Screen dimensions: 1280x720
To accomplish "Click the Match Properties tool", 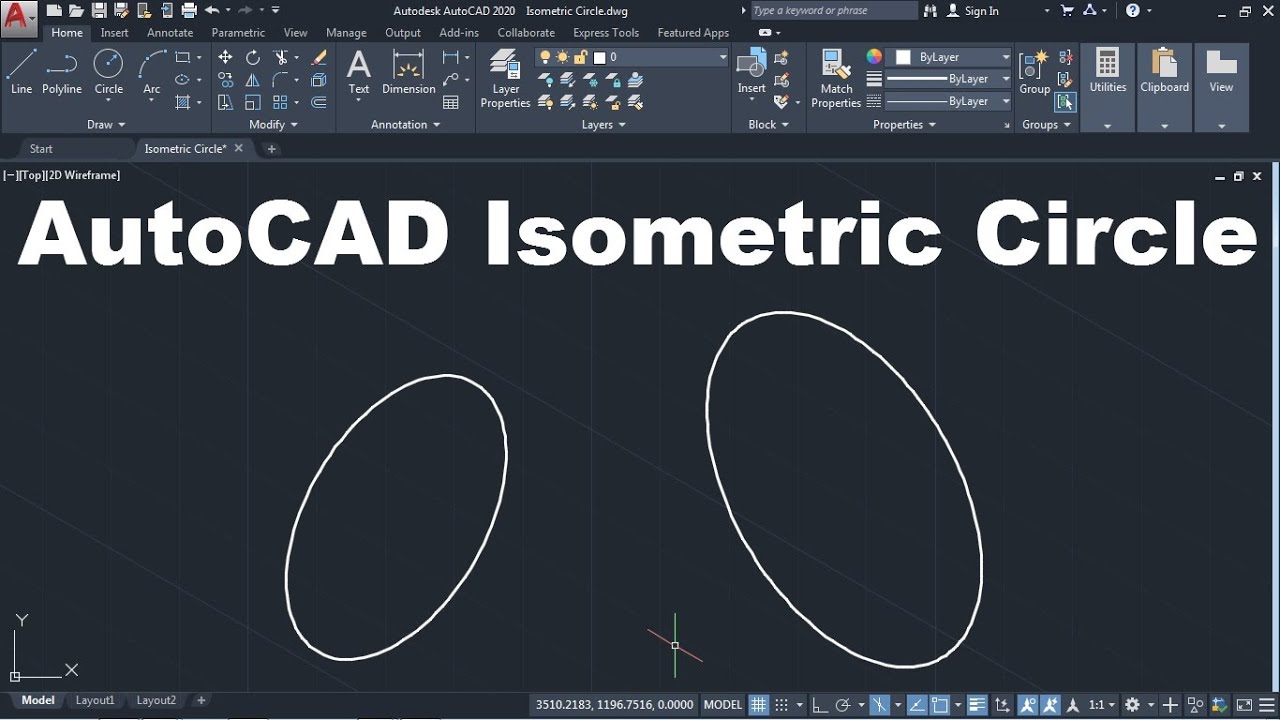I will [x=836, y=79].
